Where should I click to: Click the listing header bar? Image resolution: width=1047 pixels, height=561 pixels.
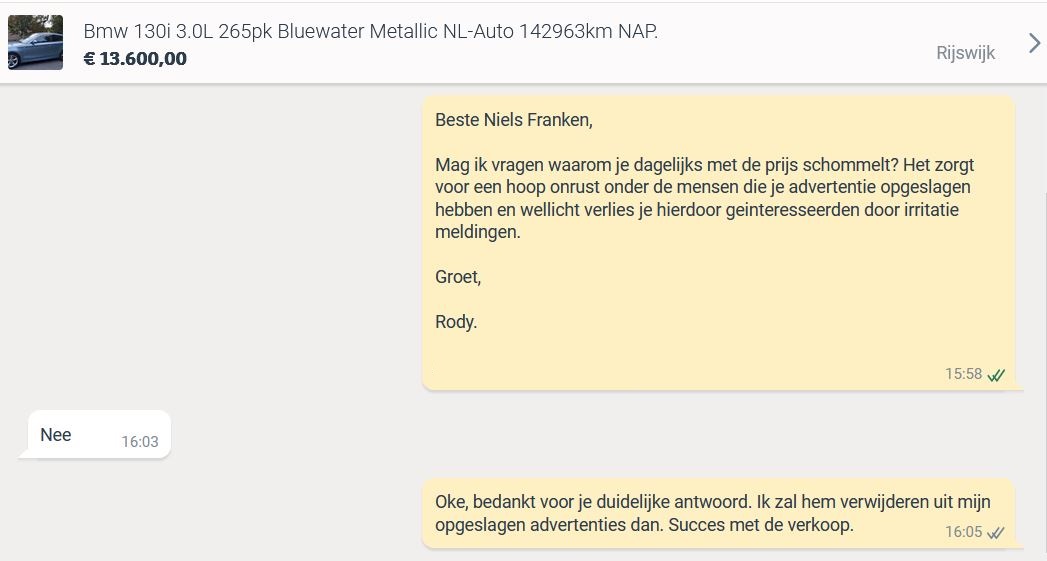click(x=524, y=43)
